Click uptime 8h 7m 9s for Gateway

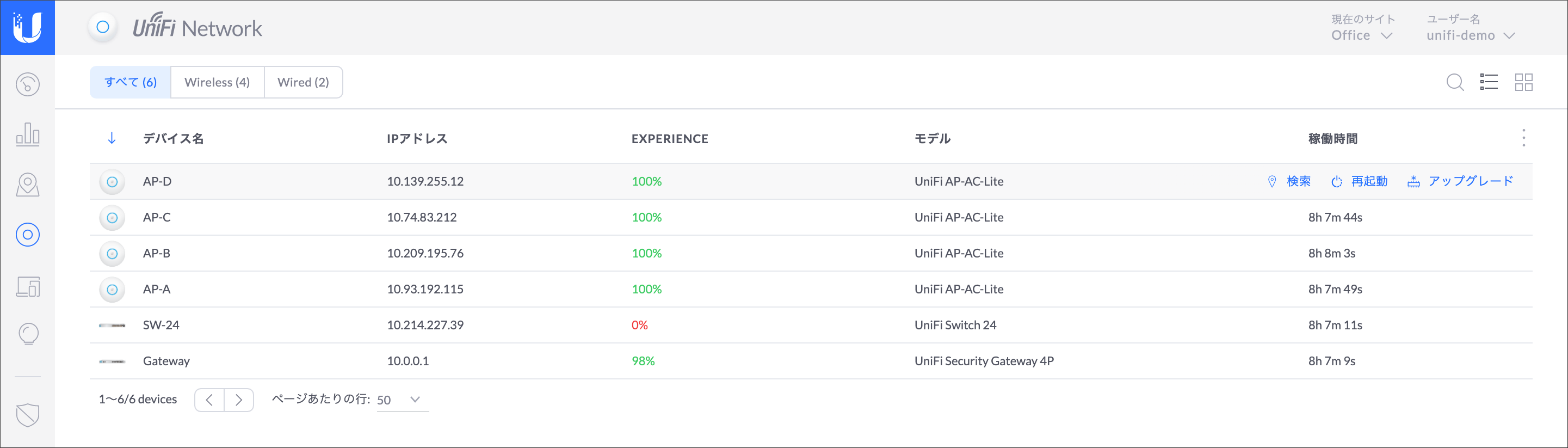tap(1331, 361)
